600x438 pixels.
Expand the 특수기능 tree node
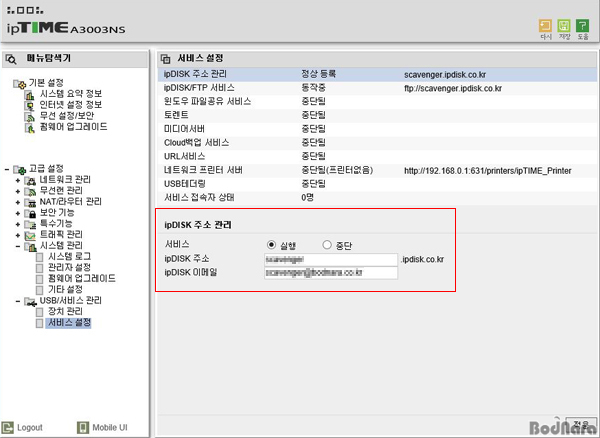click(x=18, y=224)
